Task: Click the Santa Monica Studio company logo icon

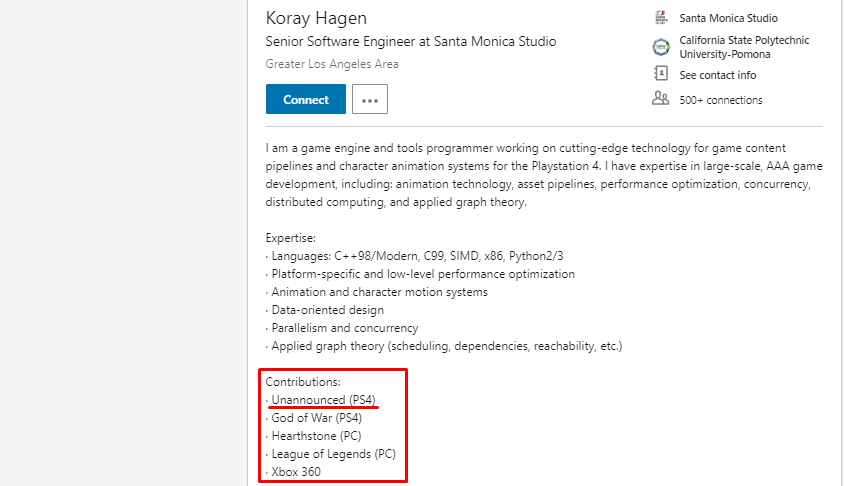Action: (x=661, y=18)
